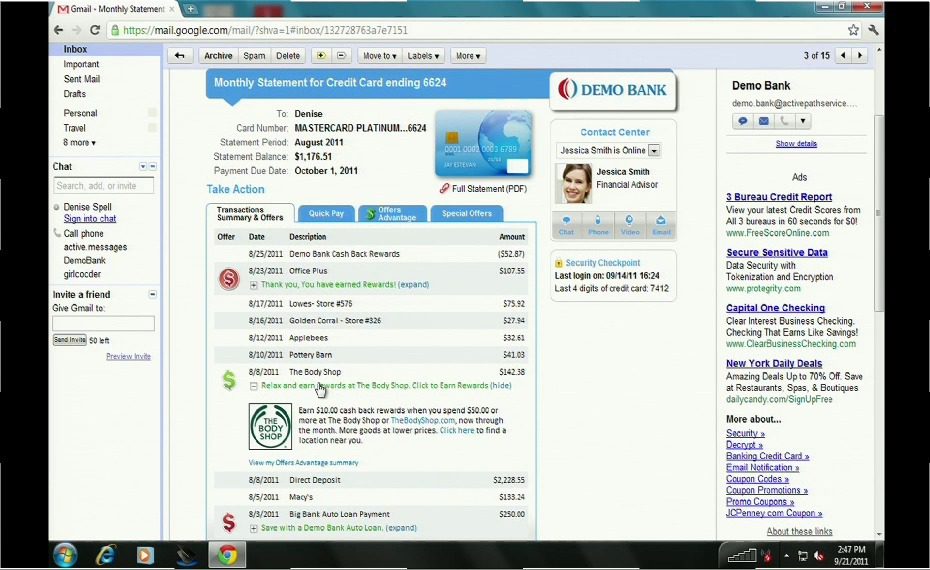The width and height of the screenshot is (930, 570).
Task: Open the Chat panel options dropdown
Action: [x=143, y=167]
